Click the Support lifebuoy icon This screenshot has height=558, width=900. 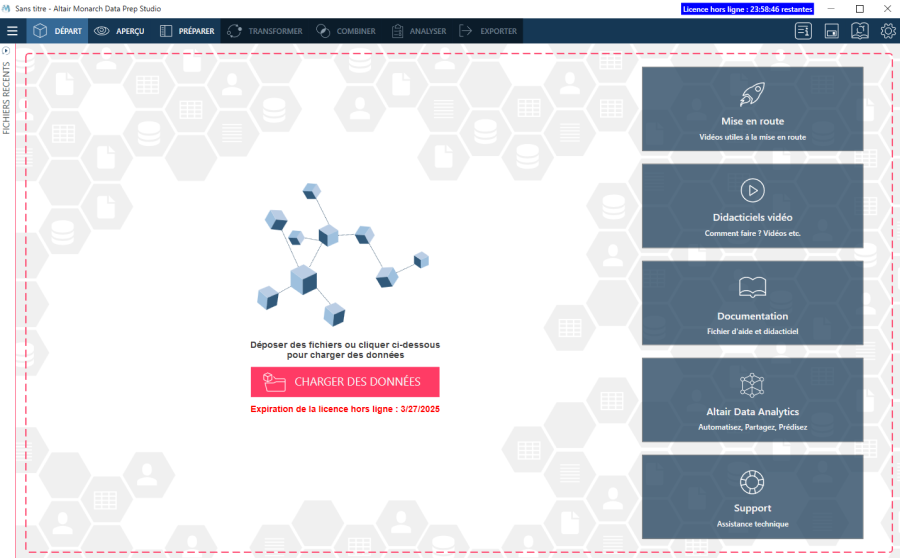click(x=752, y=481)
